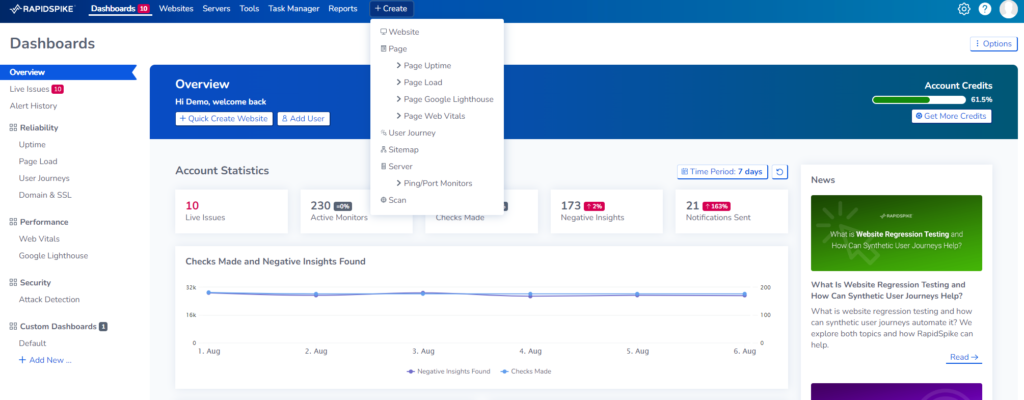This screenshot has width=1024, height=400.
Task: Toggle the Create dropdown menu
Action: 391,9
